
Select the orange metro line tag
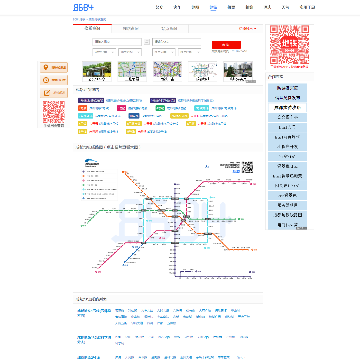[x=82, y=108]
